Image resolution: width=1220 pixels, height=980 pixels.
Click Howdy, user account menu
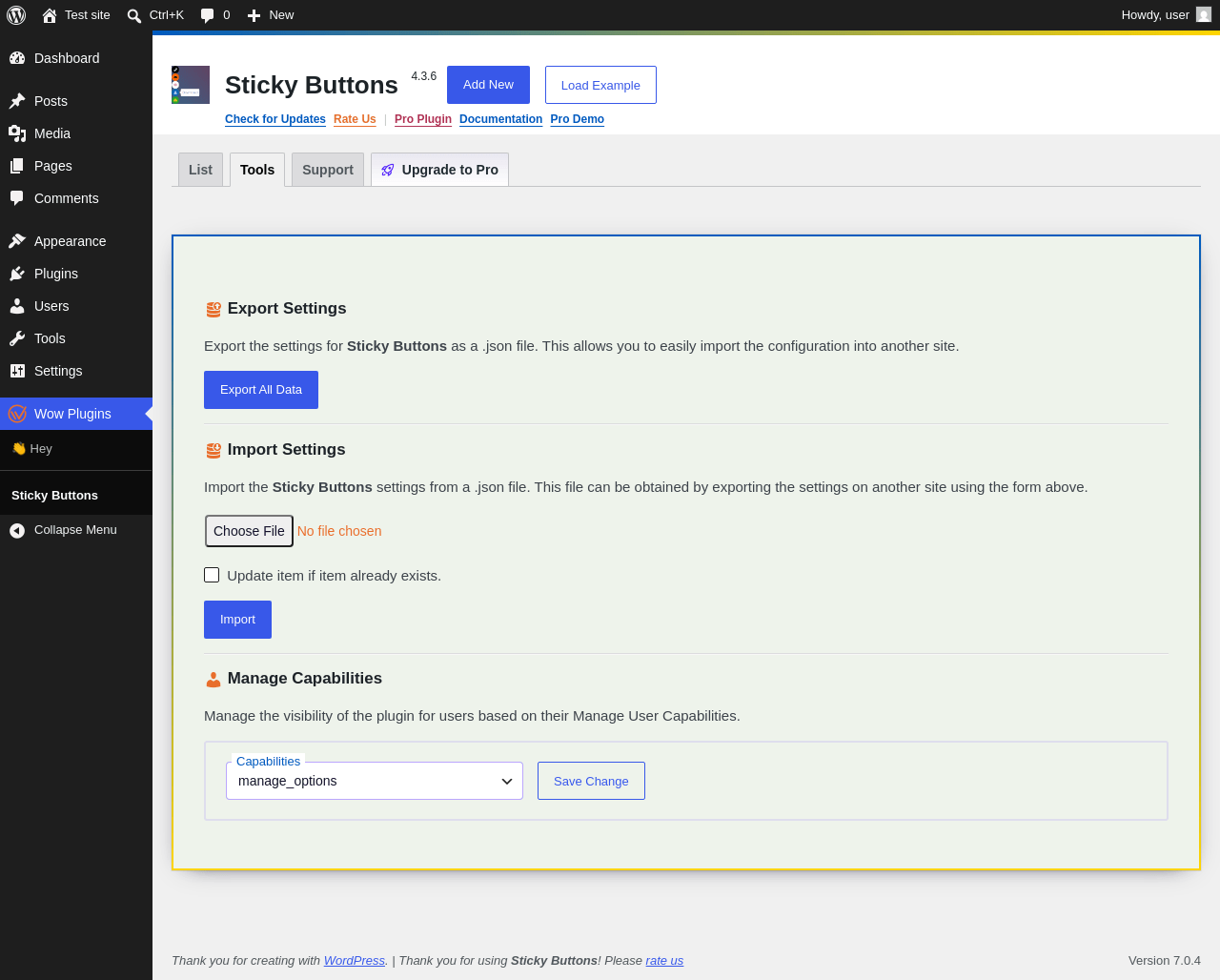point(1166,15)
